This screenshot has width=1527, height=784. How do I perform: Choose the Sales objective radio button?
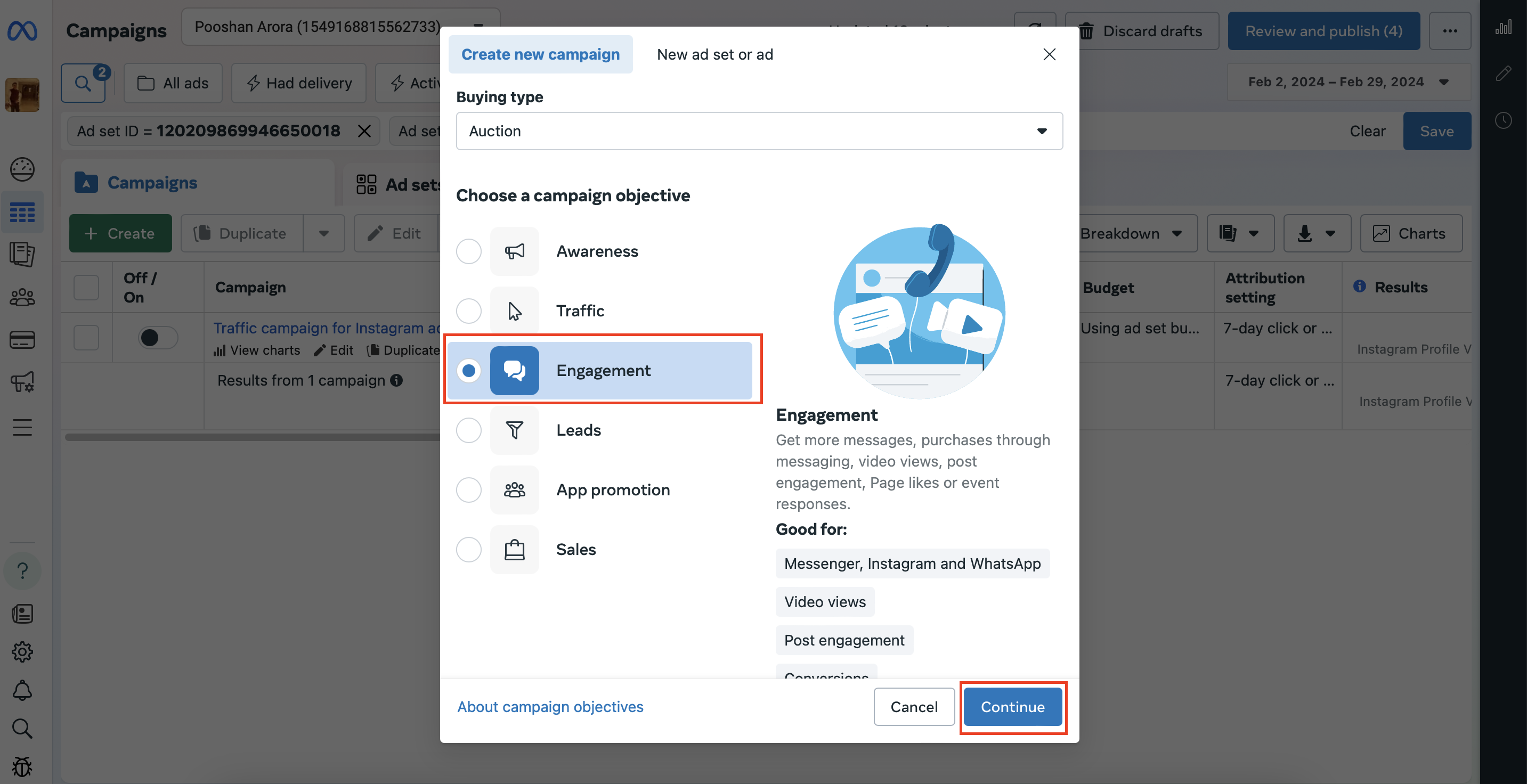pos(468,549)
